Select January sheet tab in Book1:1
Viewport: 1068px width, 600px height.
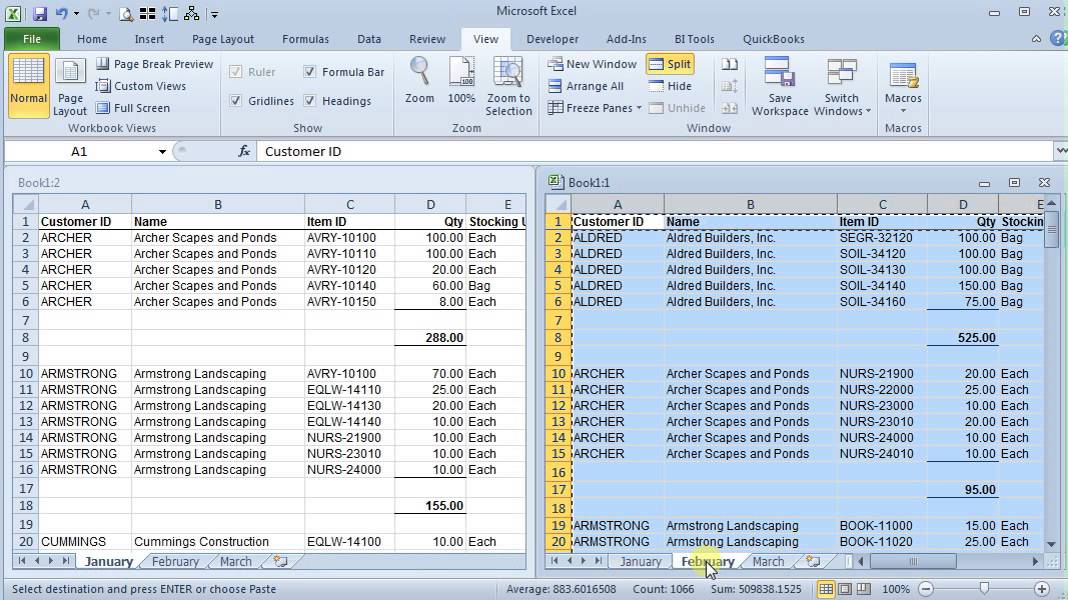click(640, 561)
